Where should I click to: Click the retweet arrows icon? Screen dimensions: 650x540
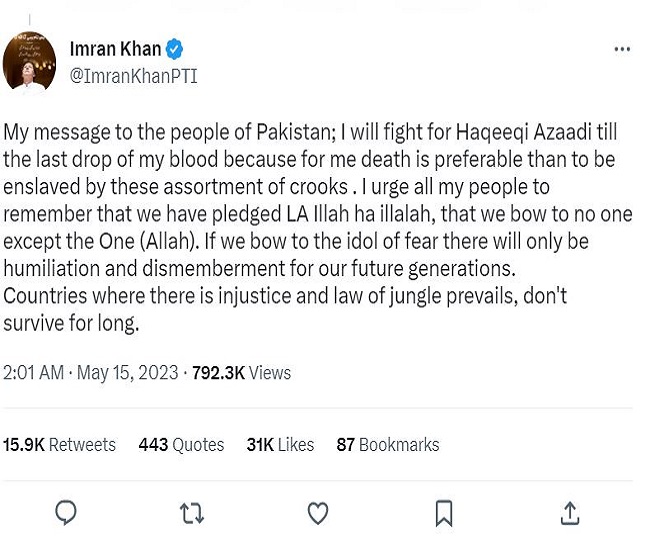pyautogui.click(x=192, y=513)
